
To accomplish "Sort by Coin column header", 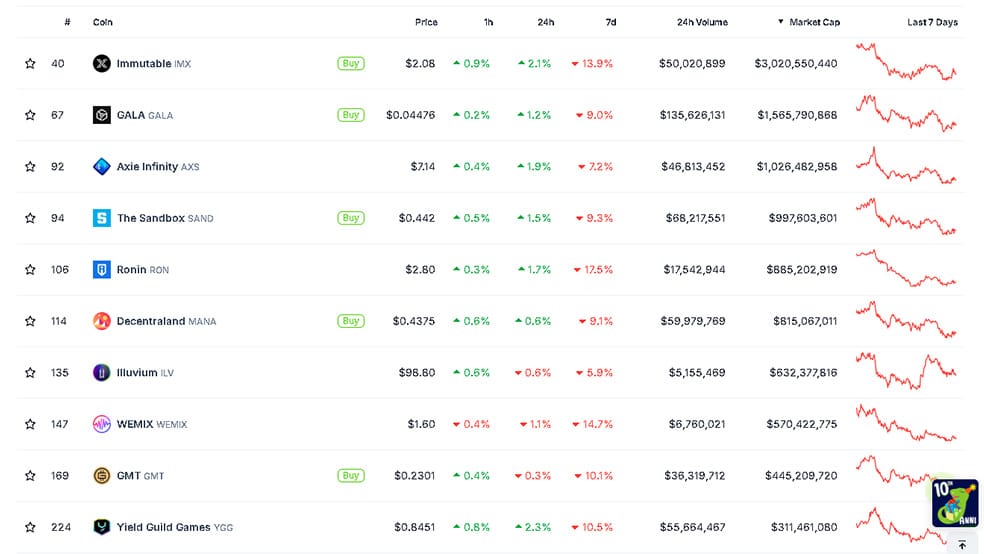I will point(103,22).
